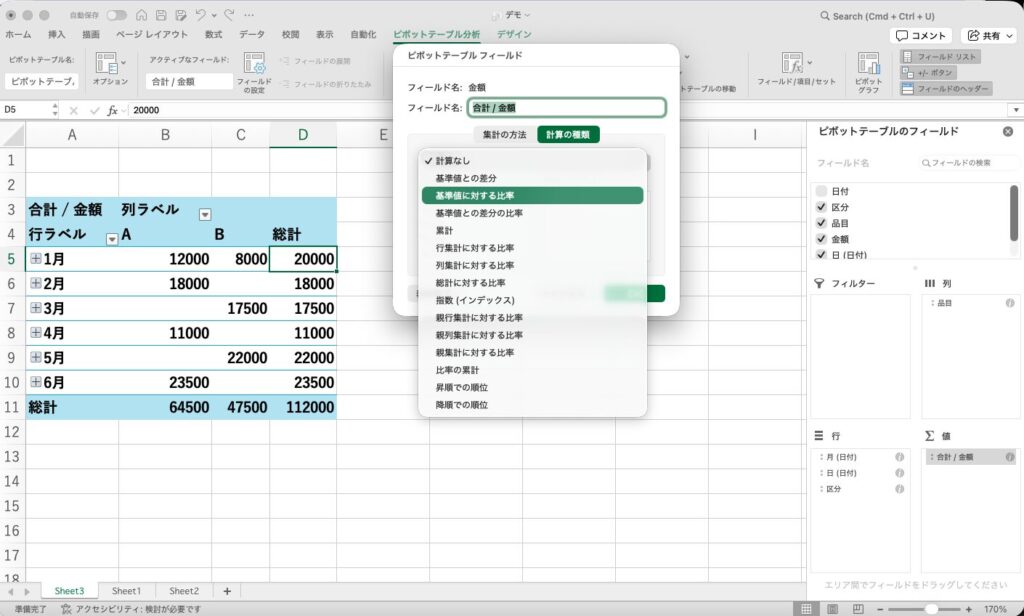Viewport: 1024px width, 616px height.
Task: Expand the 6月 row group
Action: (36, 382)
